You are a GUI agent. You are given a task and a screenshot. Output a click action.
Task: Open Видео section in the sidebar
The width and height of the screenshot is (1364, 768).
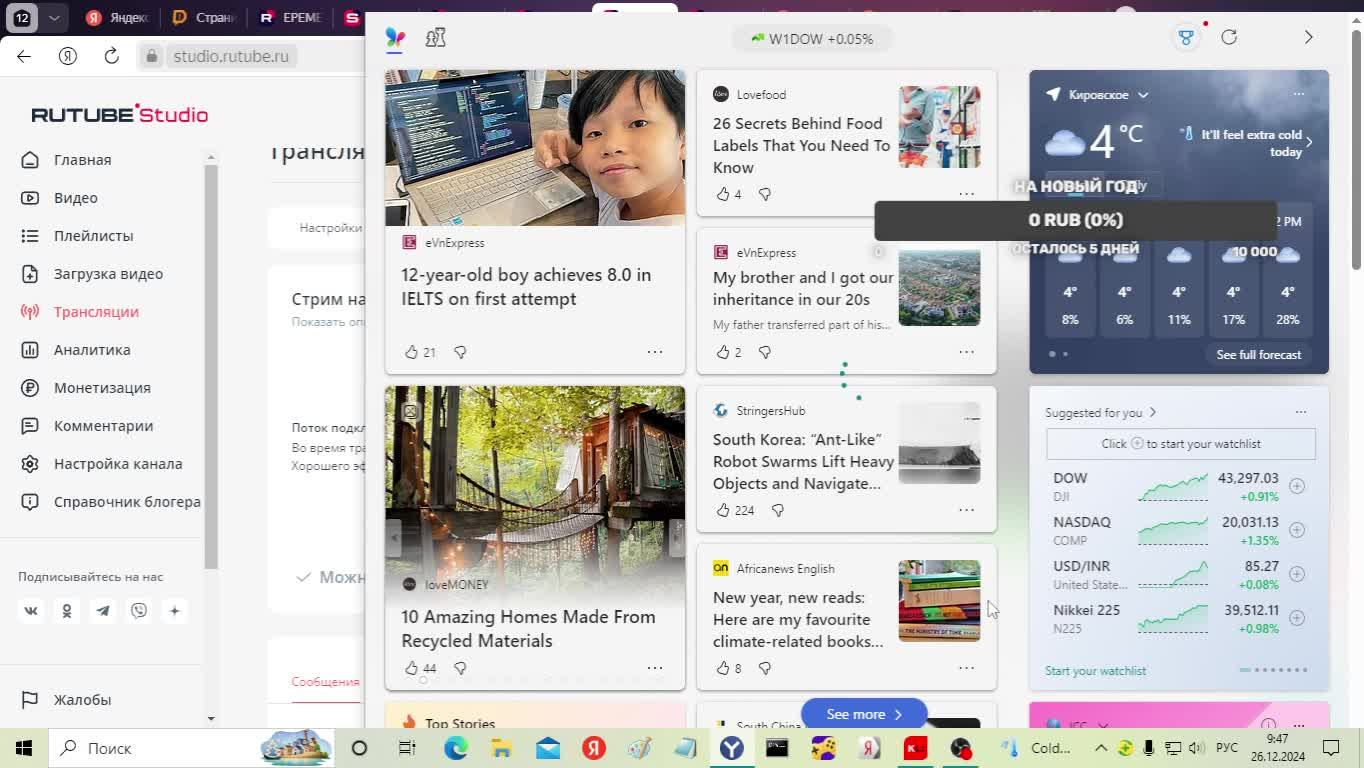pos(76,198)
